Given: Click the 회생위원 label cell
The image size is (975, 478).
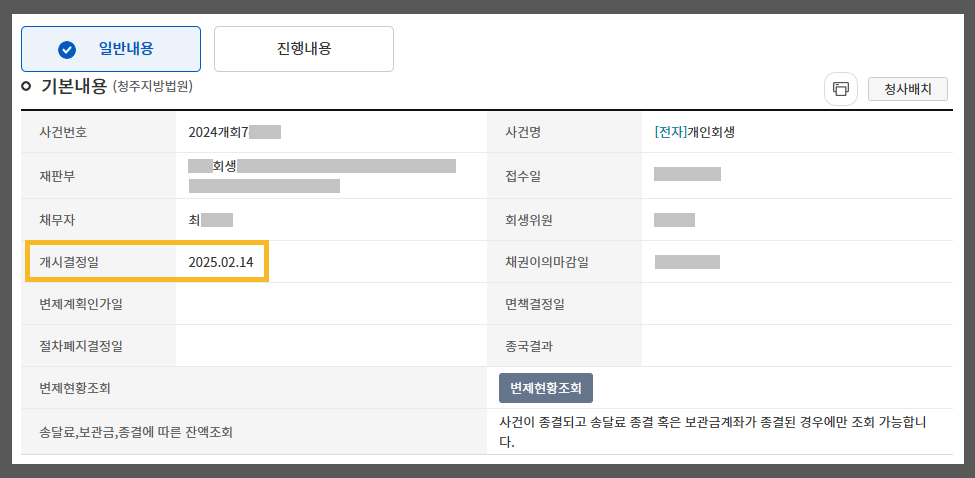Looking at the screenshot, I should tap(565, 220).
